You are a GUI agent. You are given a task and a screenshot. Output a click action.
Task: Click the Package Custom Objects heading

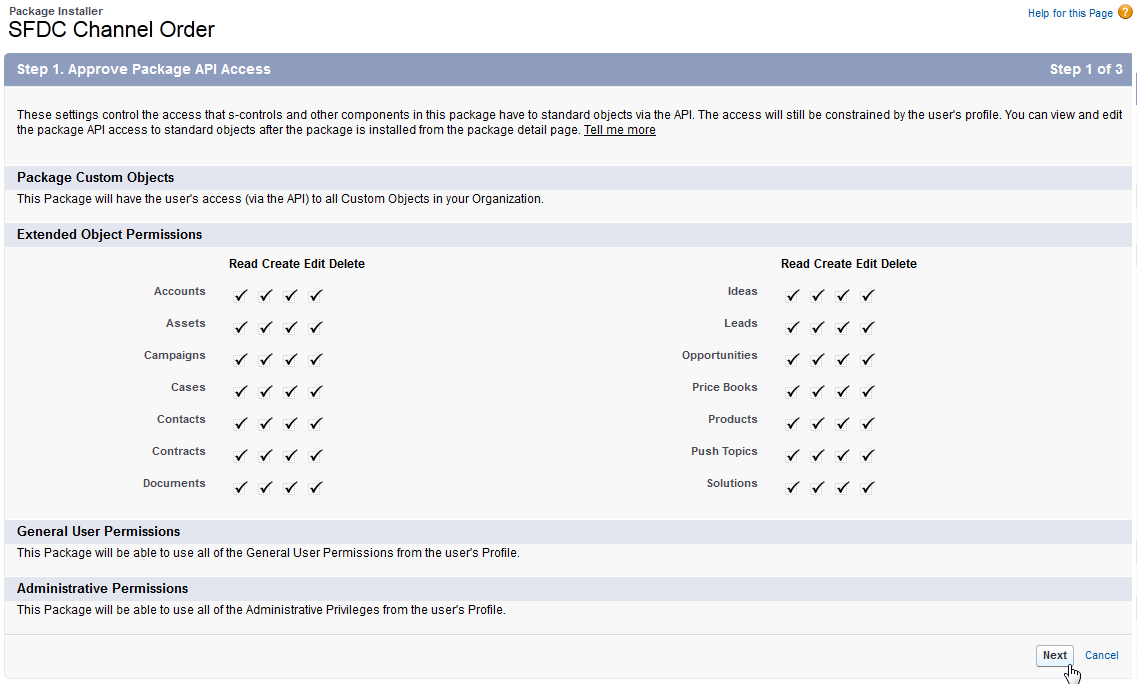tap(96, 177)
